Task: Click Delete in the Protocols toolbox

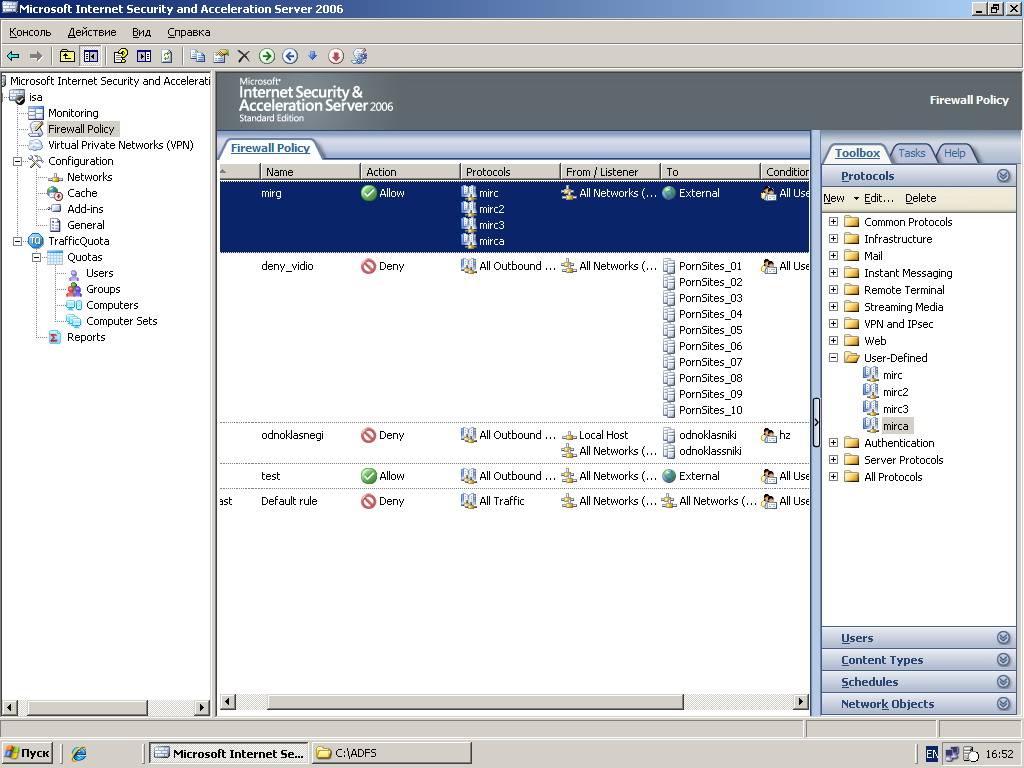Action: (920, 199)
